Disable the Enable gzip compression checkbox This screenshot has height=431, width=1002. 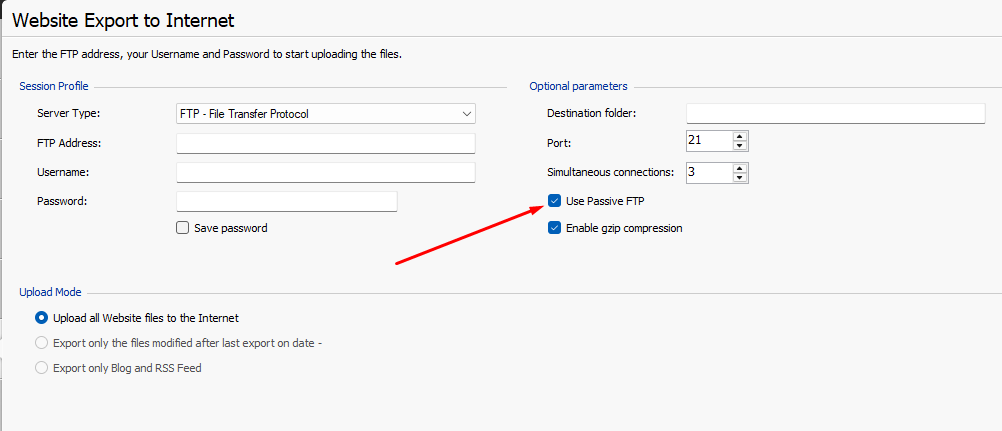tap(555, 228)
